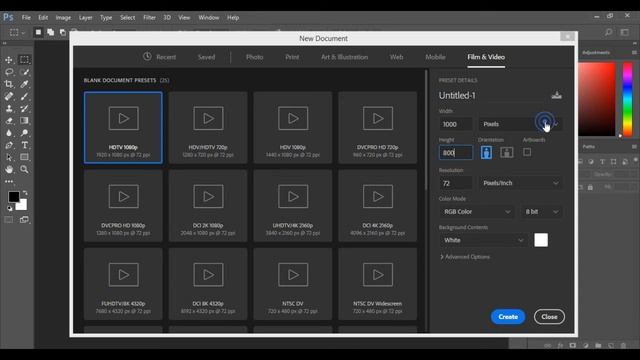Select the Eraser tool
Viewport: 640px width, 360px height.
click(x=9, y=121)
